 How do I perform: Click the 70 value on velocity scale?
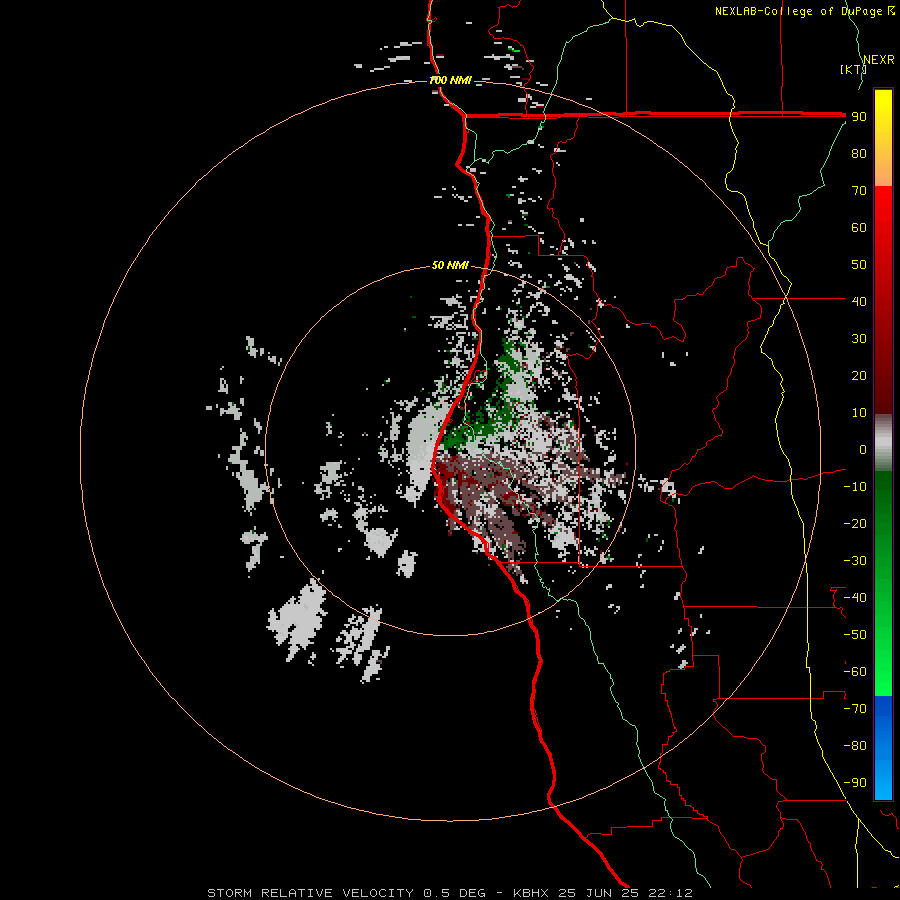tap(859, 191)
